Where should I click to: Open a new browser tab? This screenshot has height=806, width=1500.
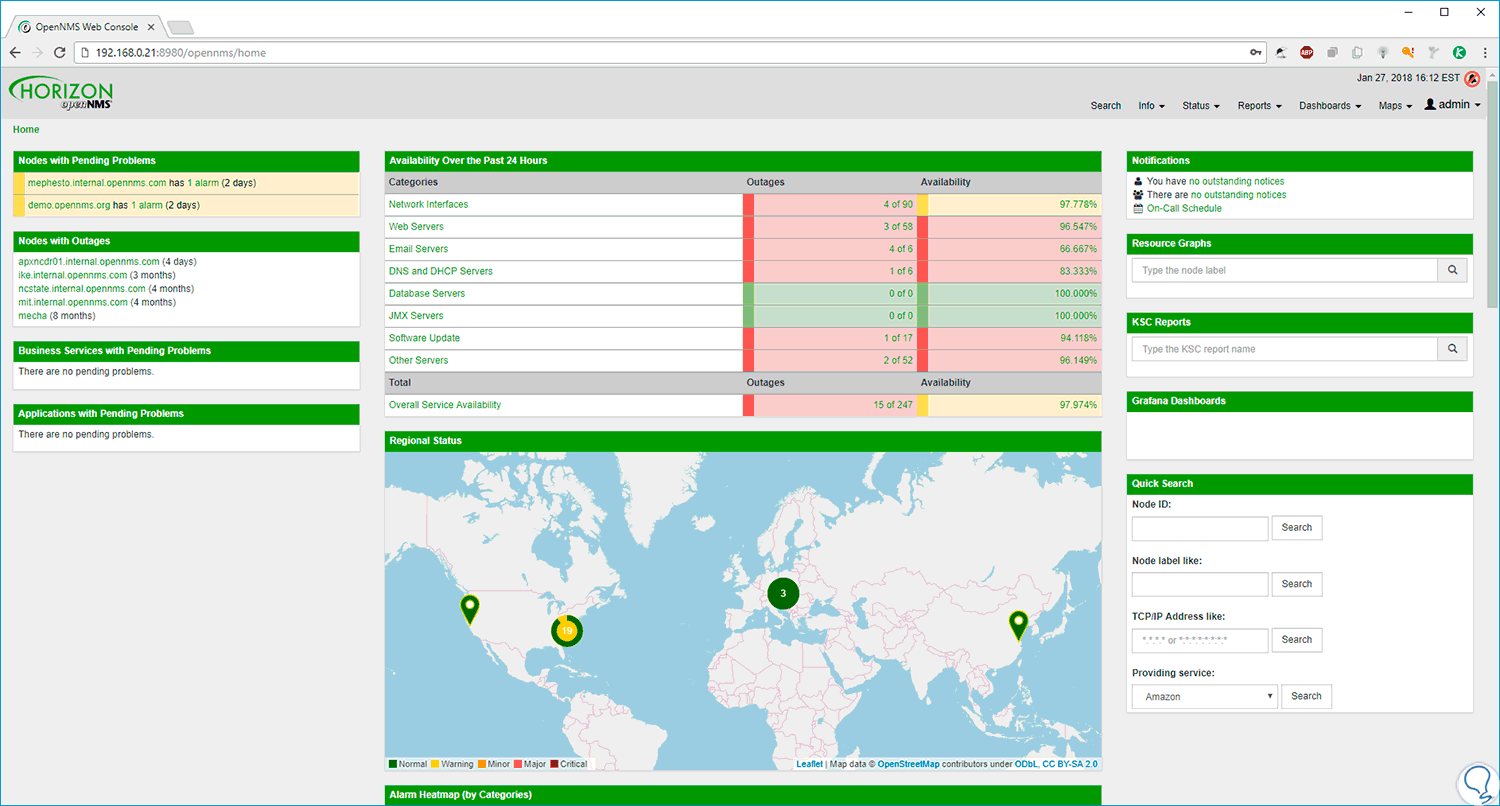click(x=180, y=27)
